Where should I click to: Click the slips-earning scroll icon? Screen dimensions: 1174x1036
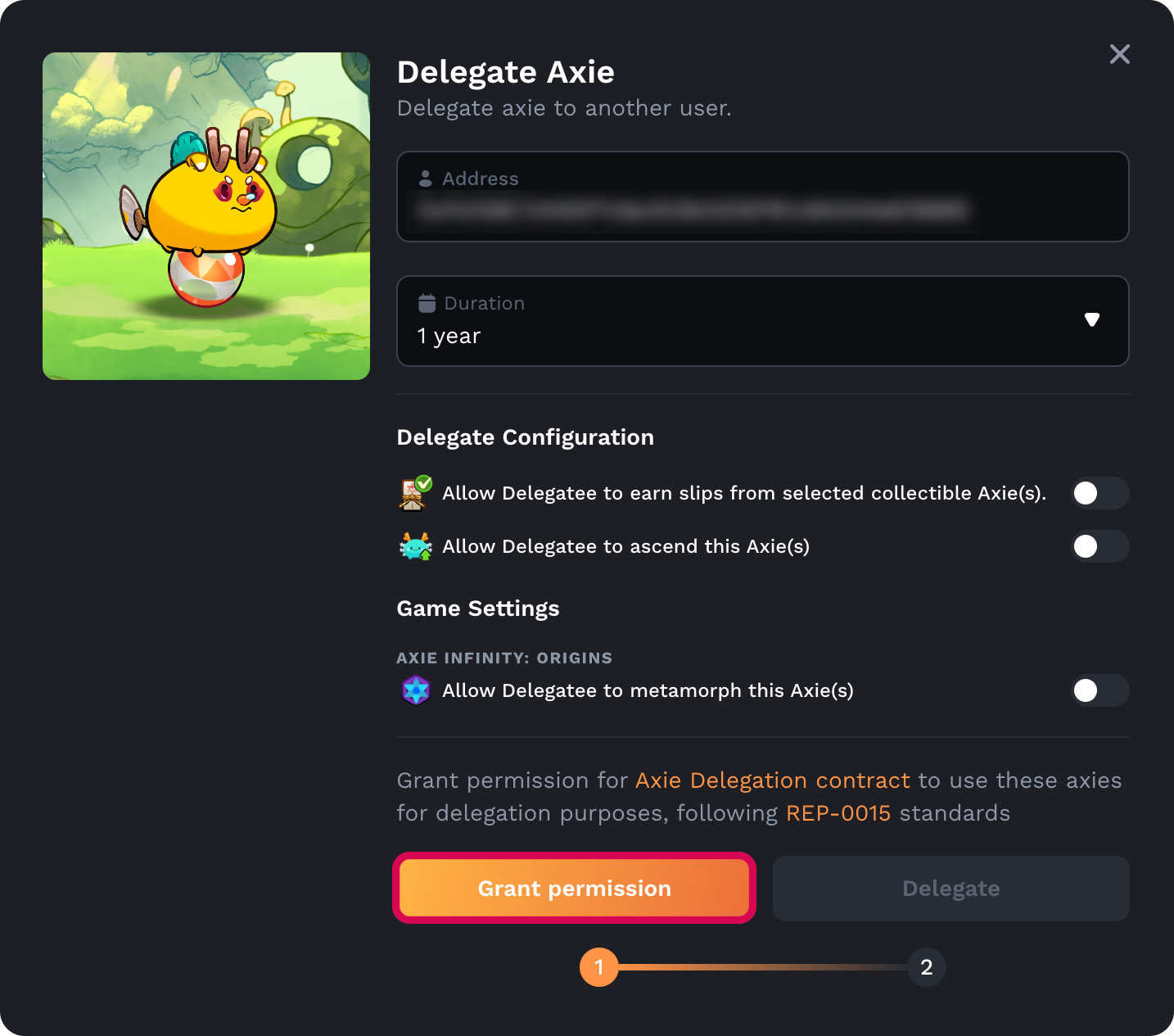tap(414, 493)
